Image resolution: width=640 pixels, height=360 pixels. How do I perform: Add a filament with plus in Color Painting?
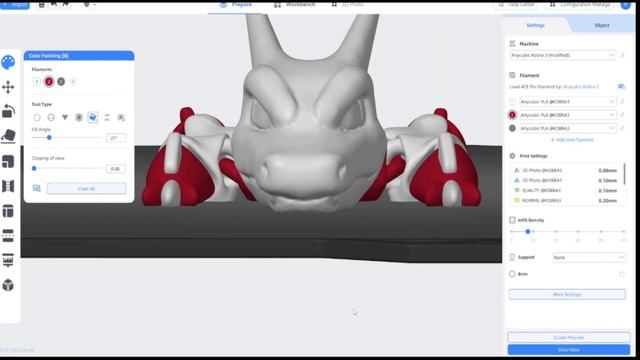[73, 82]
